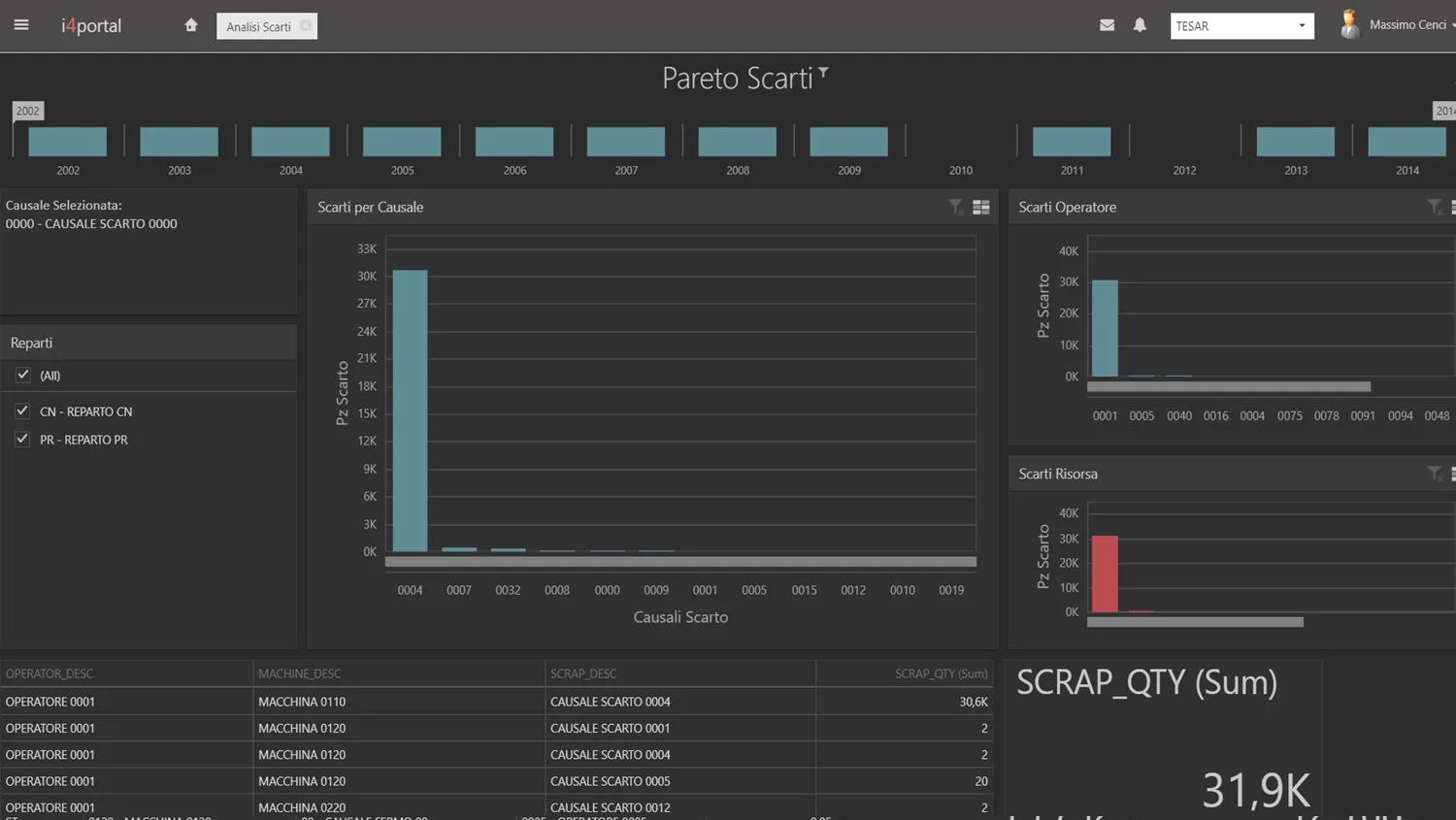Viewport: 1456px width, 820px height.
Task: Disable CN - REPARTO CN filter
Action: [x=21, y=410]
